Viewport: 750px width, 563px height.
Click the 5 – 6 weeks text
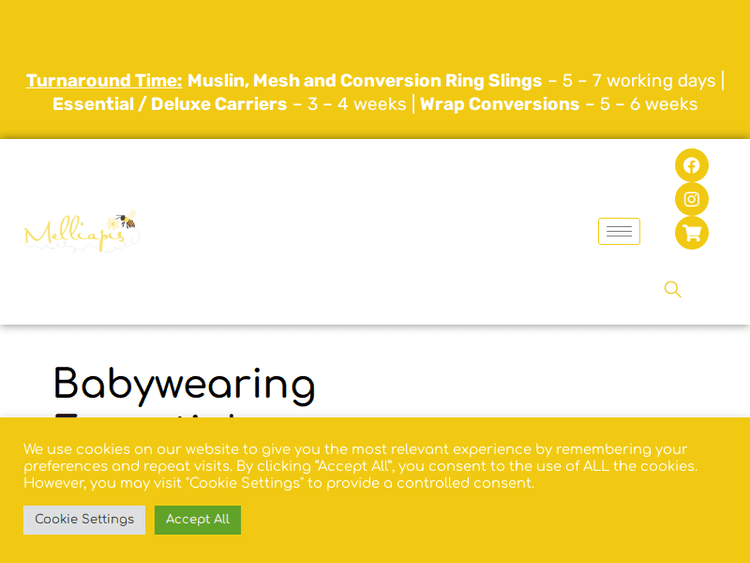point(649,104)
